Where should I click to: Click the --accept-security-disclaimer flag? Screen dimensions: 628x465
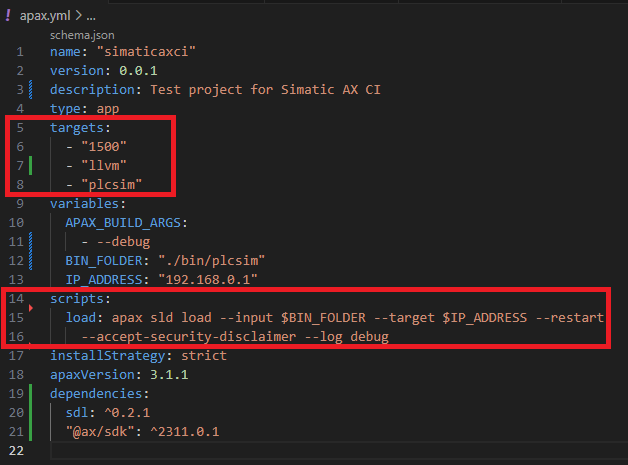(x=189, y=337)
